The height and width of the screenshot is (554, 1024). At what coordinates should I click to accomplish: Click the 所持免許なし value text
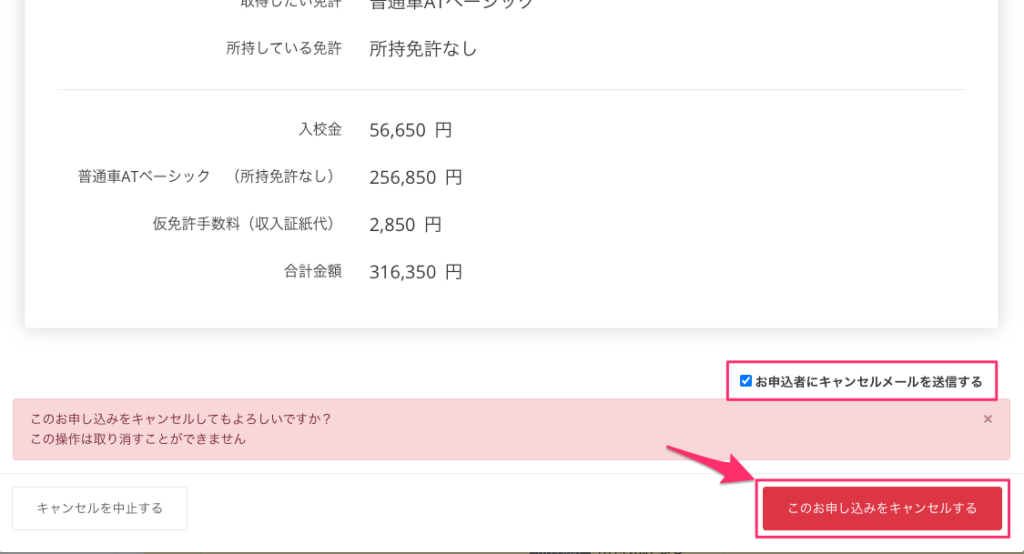[x=423, y=48]
